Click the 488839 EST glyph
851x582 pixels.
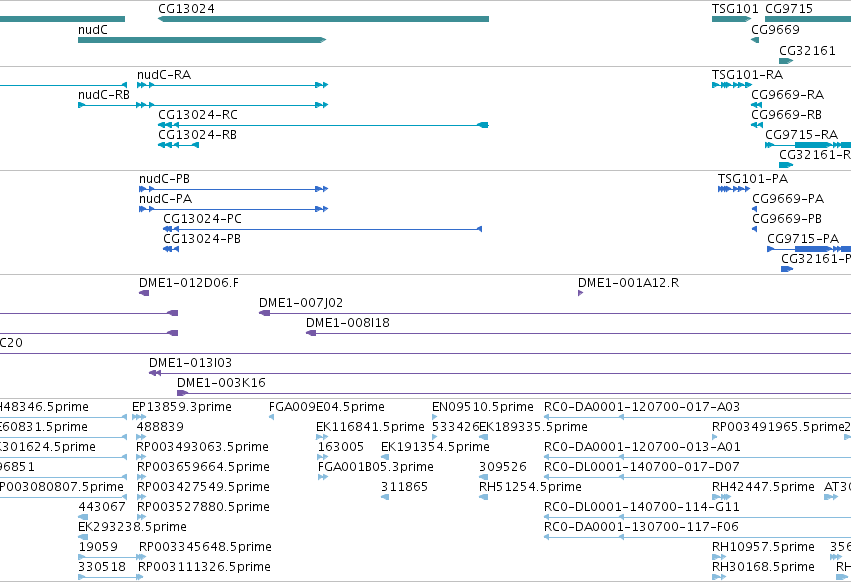(x=142, y=437)
